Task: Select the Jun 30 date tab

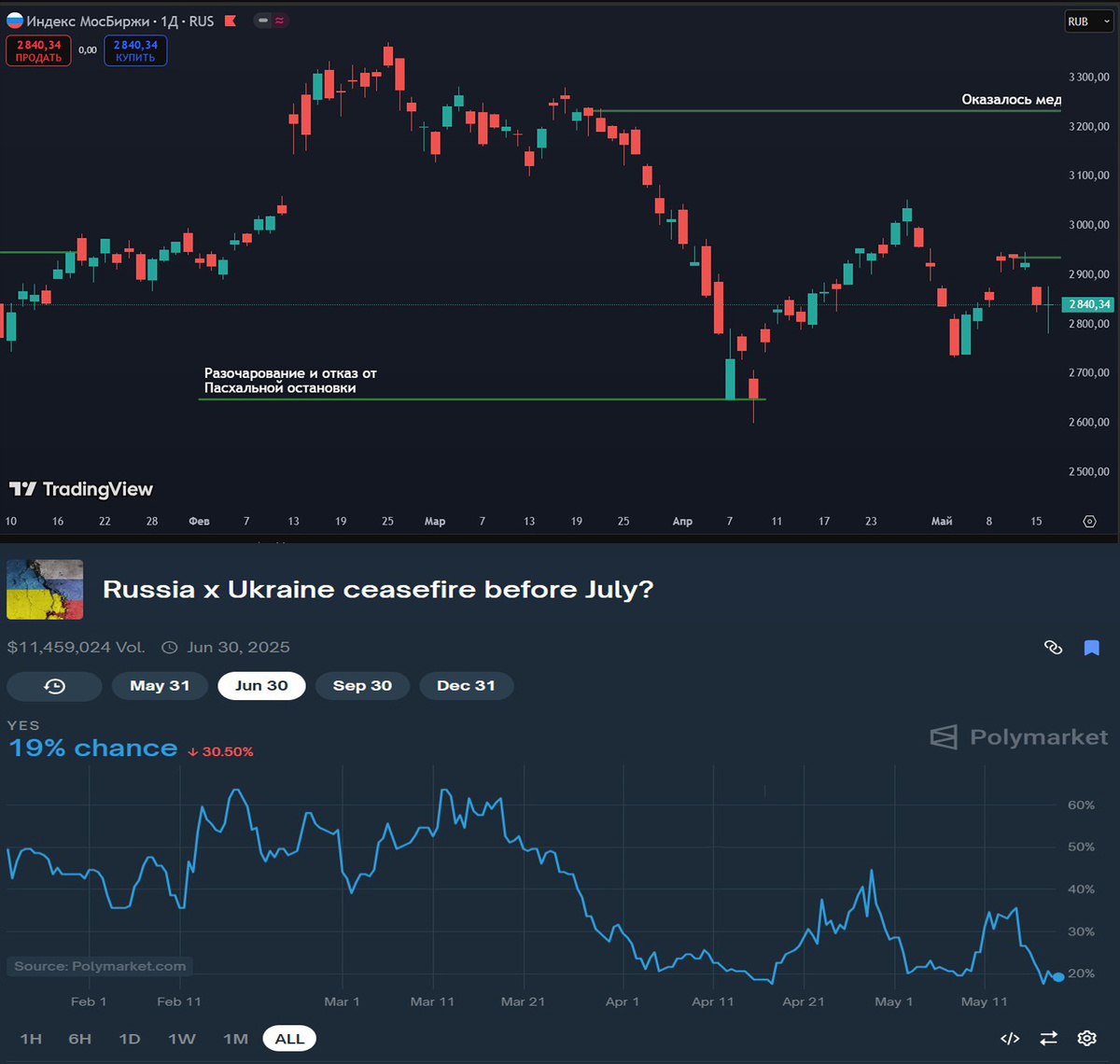Action: [261, 686]
